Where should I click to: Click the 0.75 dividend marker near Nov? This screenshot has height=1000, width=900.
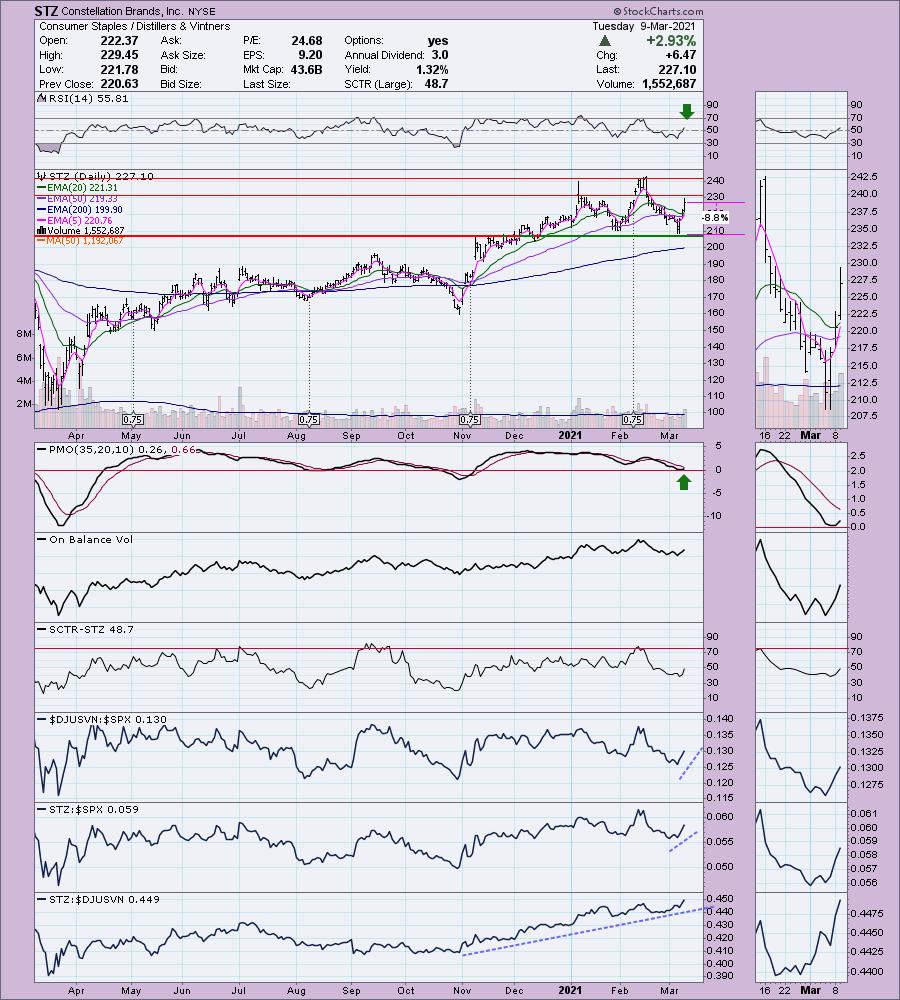[x=470, y=420]
